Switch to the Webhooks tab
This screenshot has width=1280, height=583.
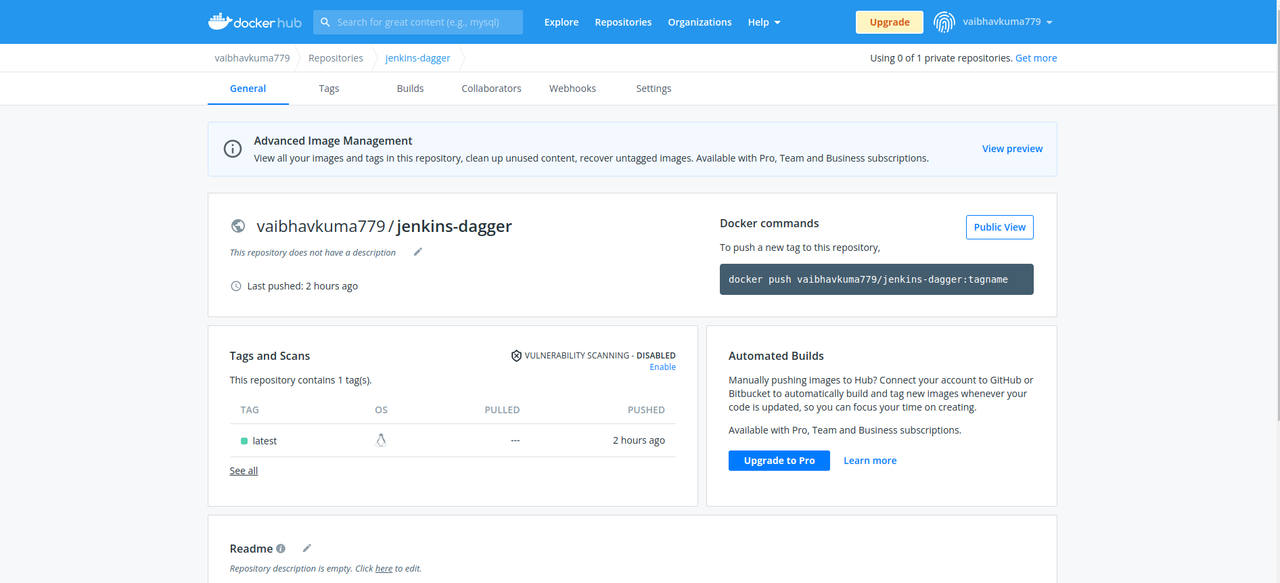click(572, 88)
